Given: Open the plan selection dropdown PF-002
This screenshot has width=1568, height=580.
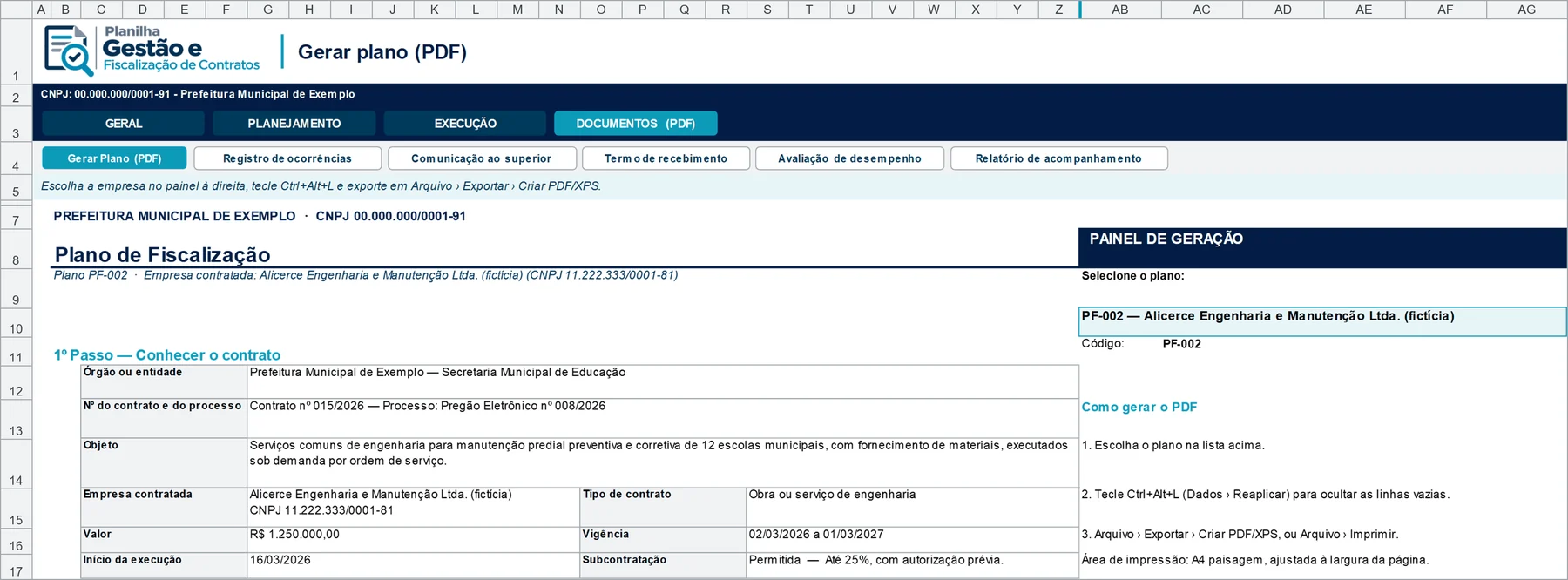Looking at the screenshot, I should point(1322,321).
